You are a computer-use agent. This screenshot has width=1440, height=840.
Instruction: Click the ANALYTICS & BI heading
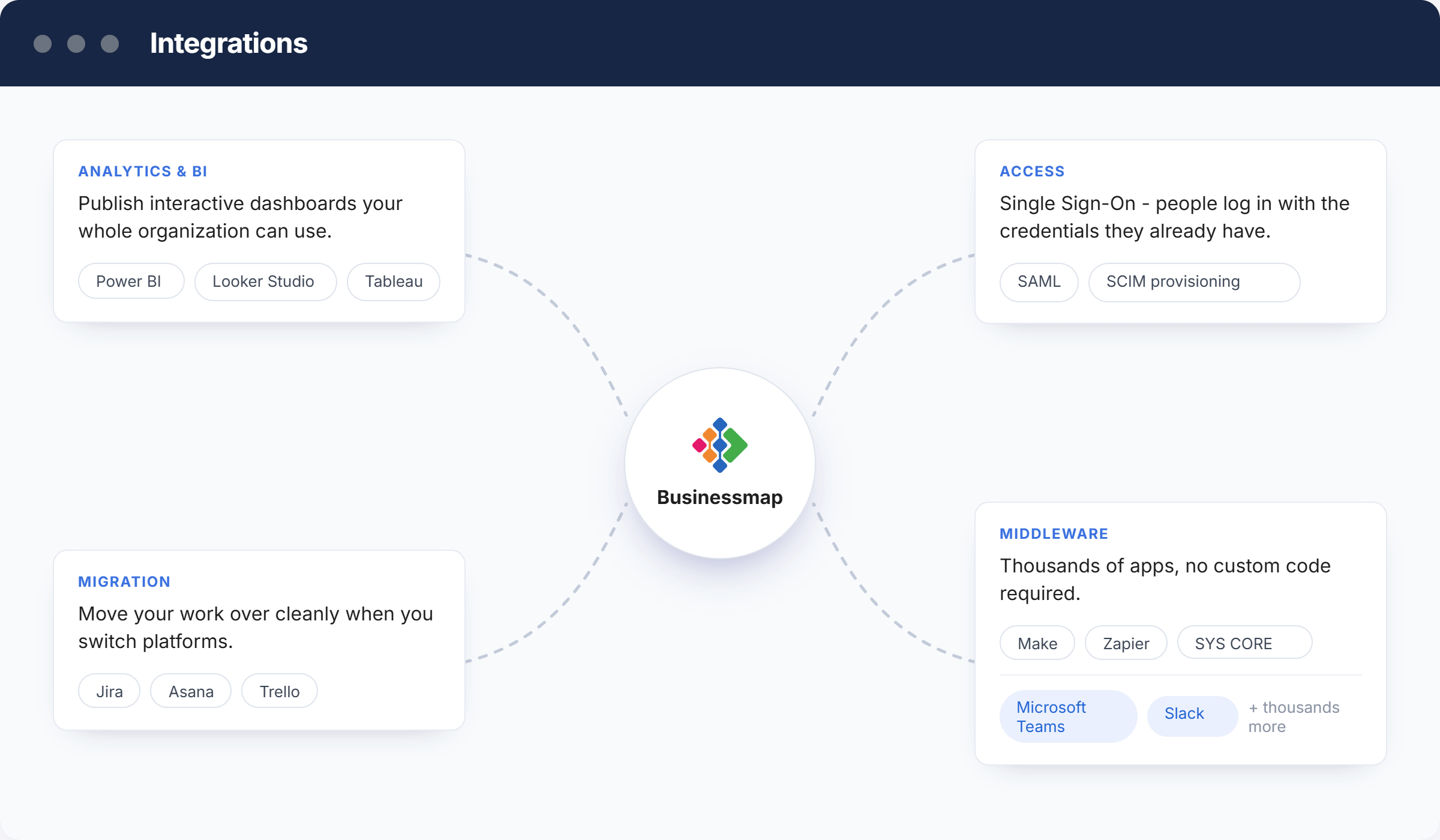point(143,172)
